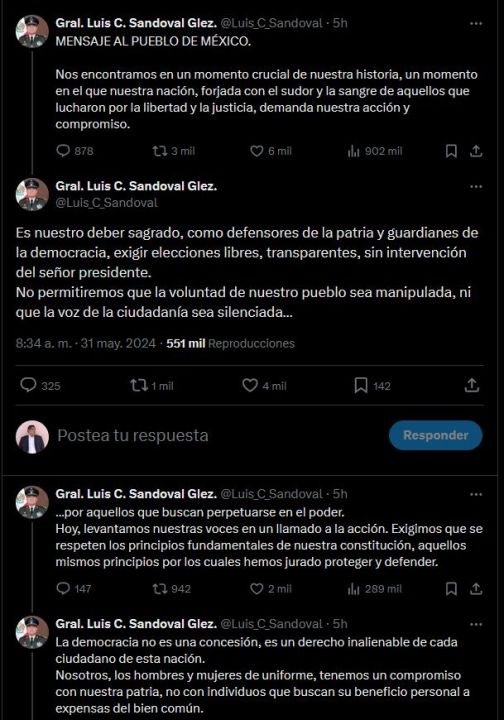Image resolution: width=504 pixels, height=720 pixels.
Task: Open the 551 mil Reproducciones view count
Action: click(x=230, y=343)
